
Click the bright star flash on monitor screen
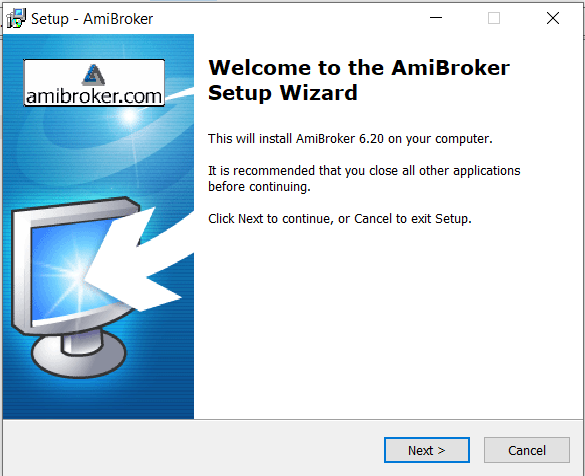pyautogui.click(x=76, y=274)
